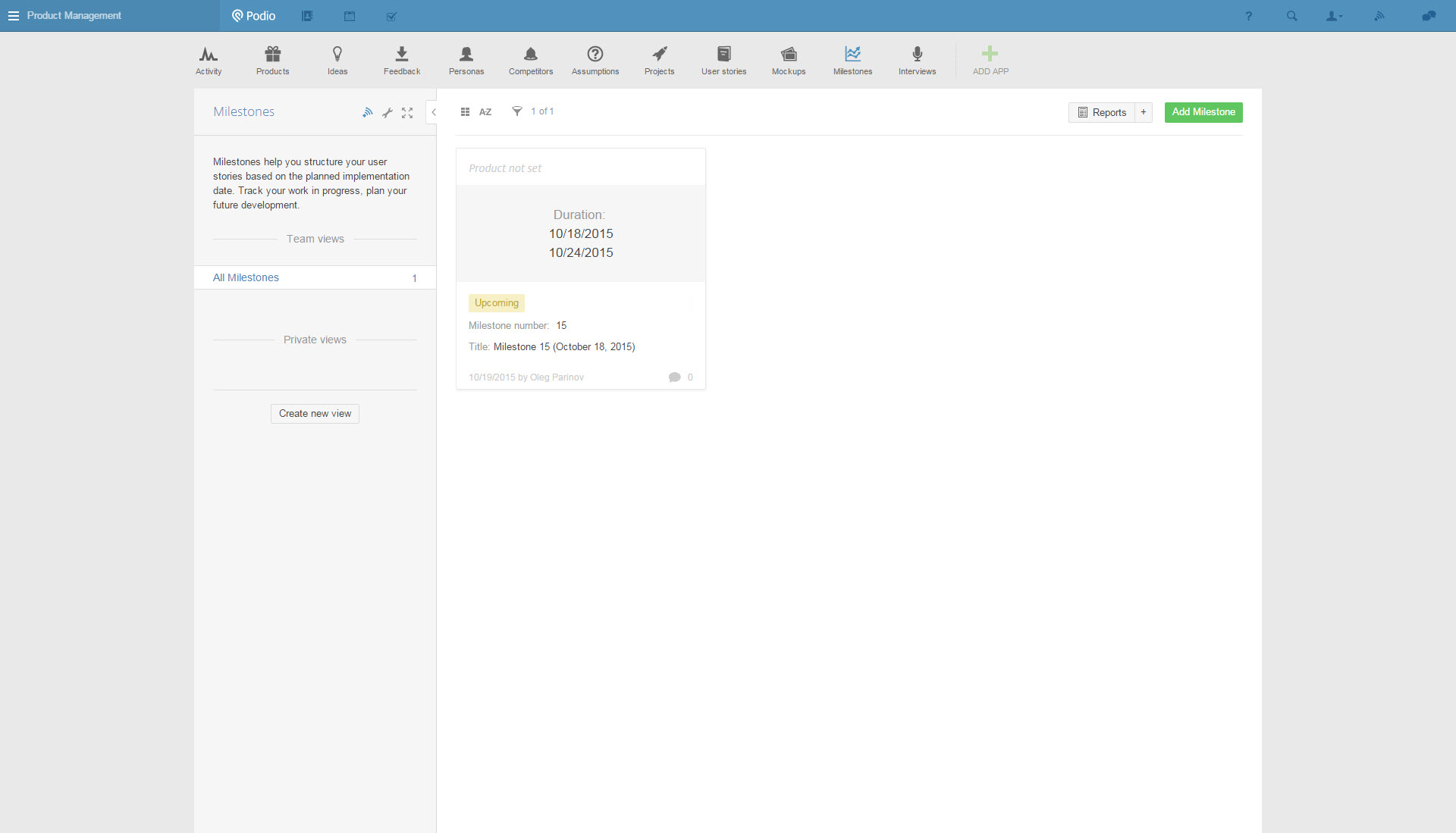Switch the grid layout view icon

(465, 112)
